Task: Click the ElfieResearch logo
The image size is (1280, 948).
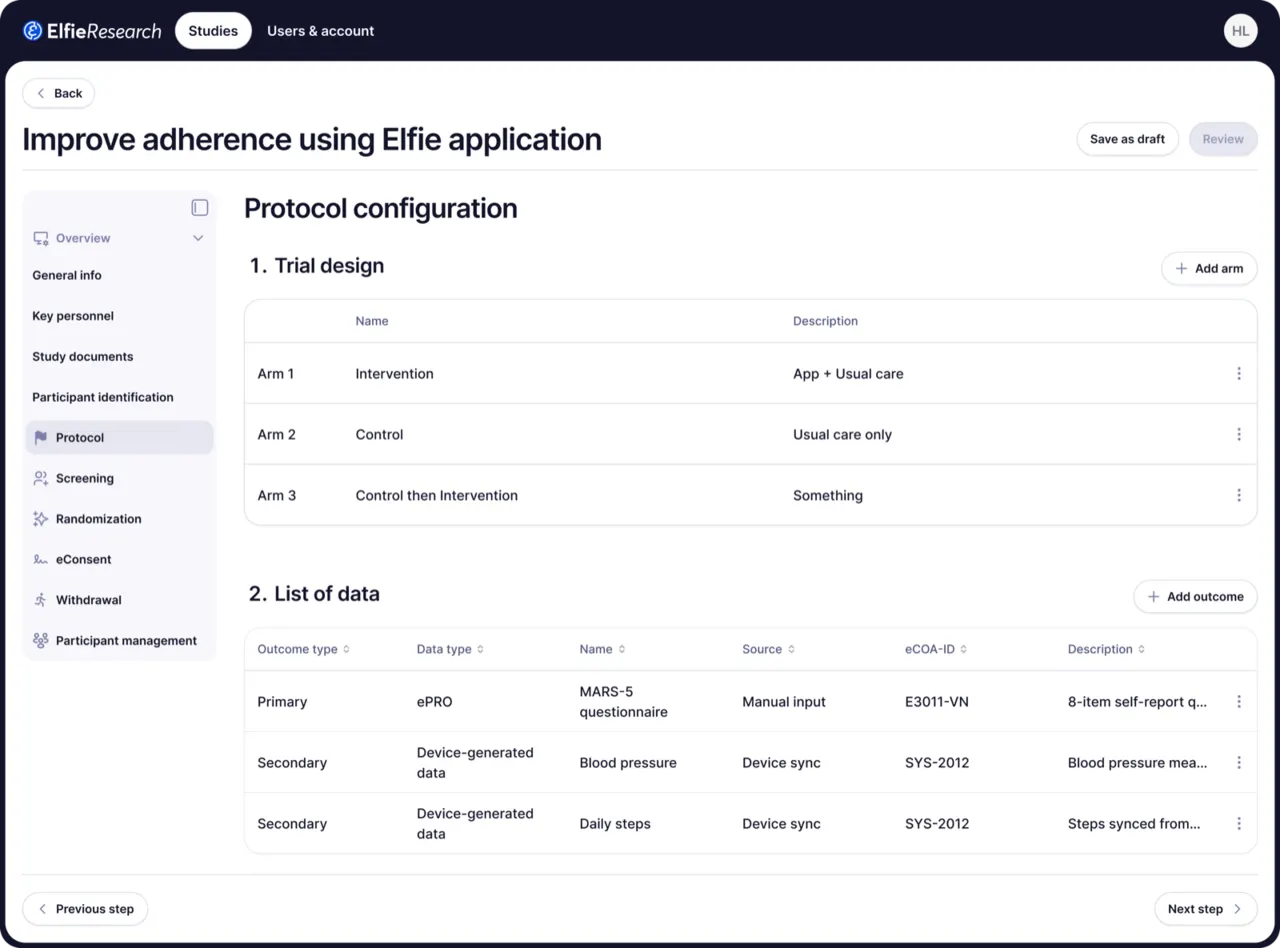Action: click(x=92, y=31)
